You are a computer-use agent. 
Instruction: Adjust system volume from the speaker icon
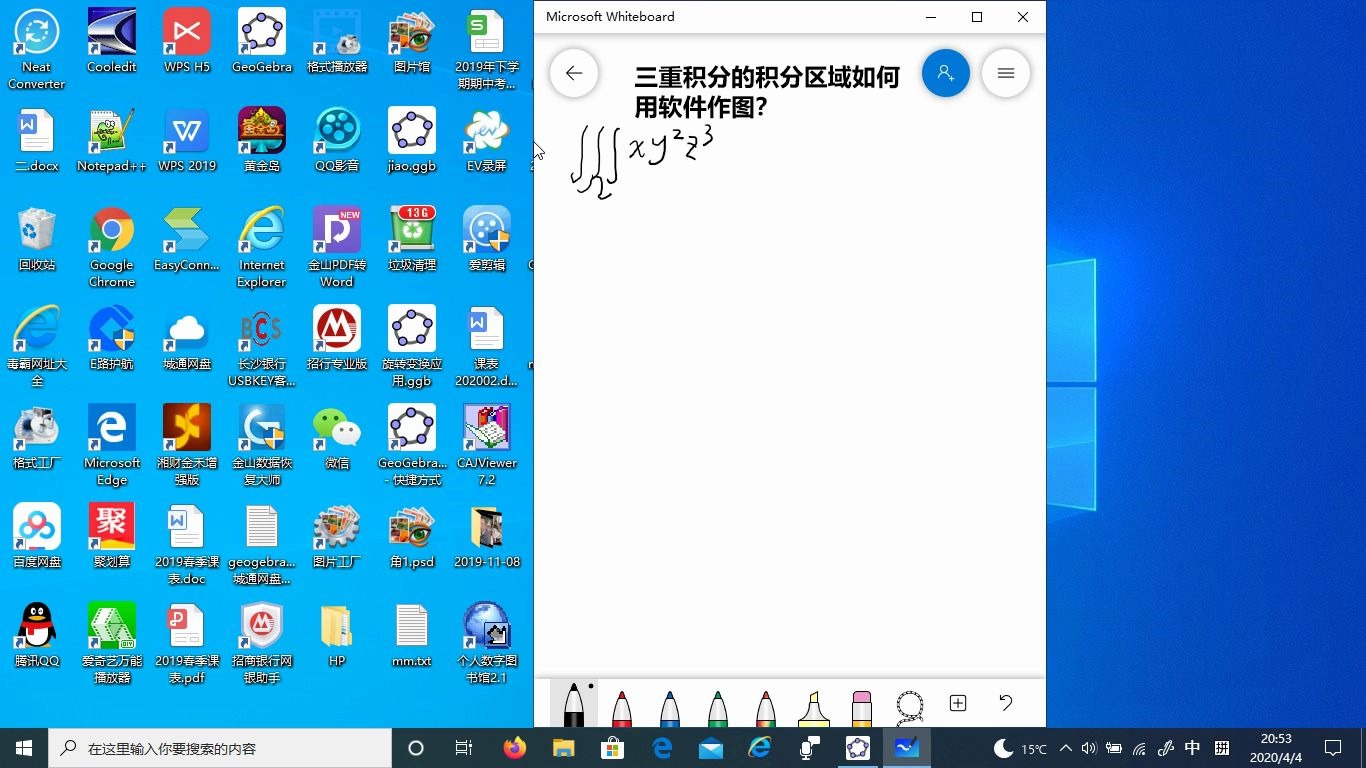pyautogui.click(x=1089, y=747)
